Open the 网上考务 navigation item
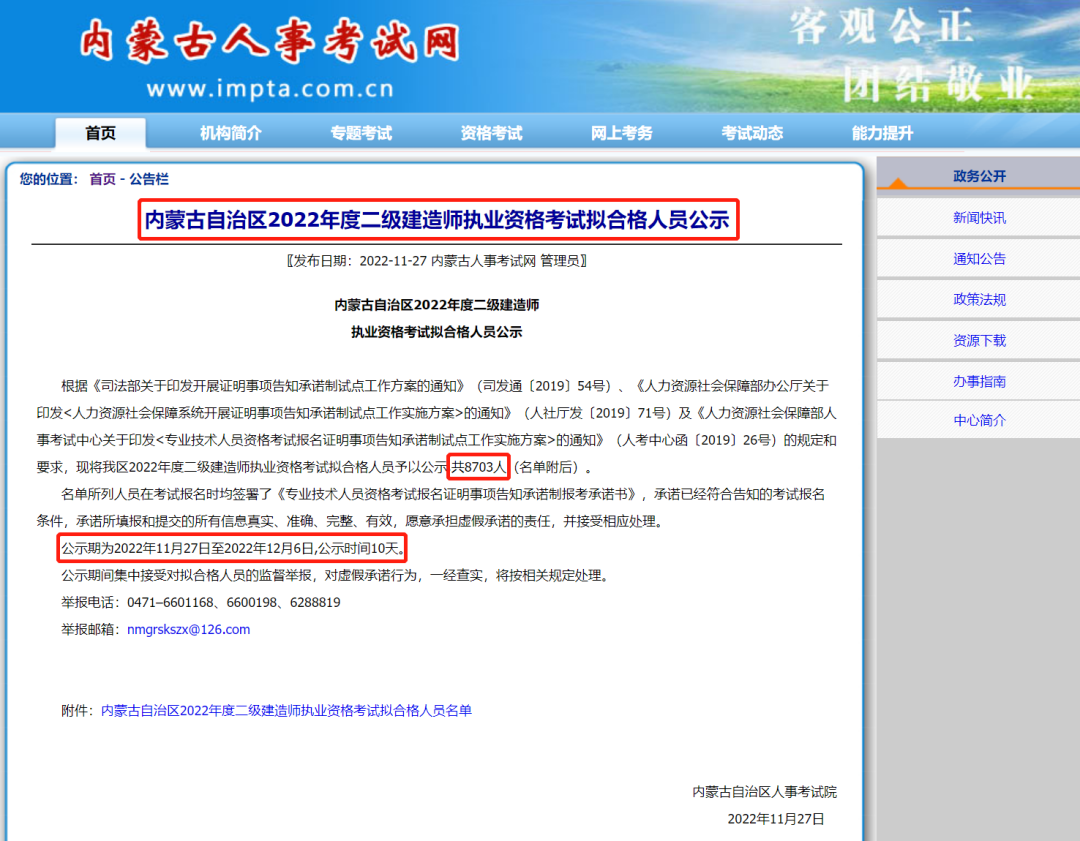 [621, 133]
